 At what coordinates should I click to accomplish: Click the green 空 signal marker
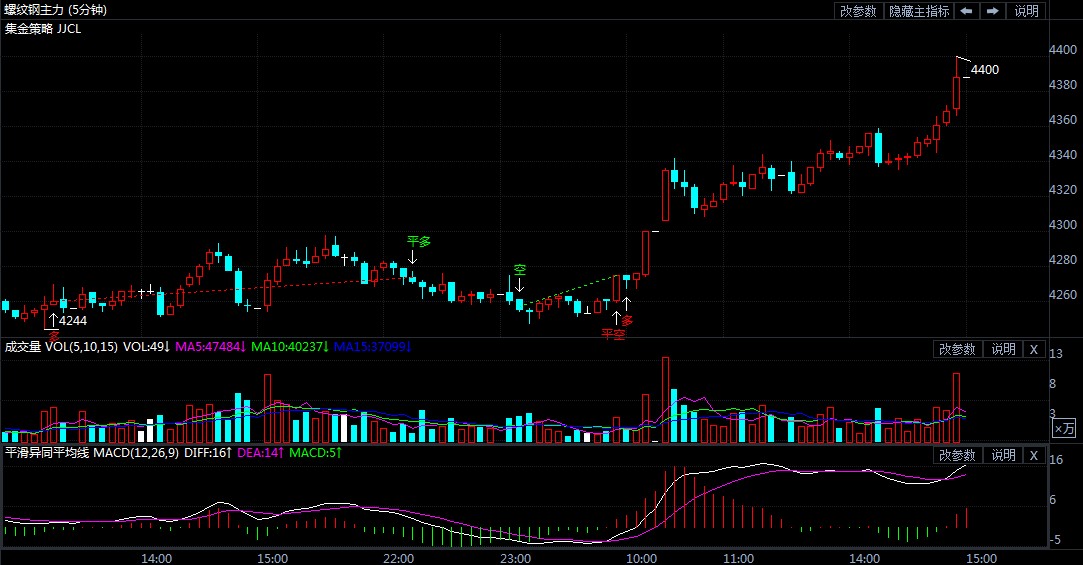pos(519,270)
